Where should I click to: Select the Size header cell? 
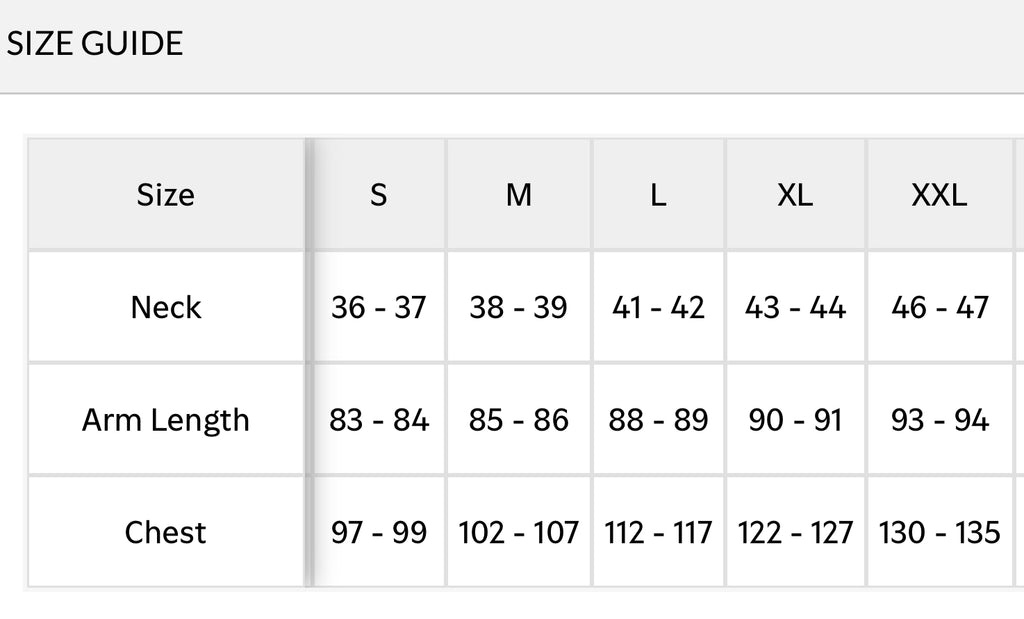[166, 195]
